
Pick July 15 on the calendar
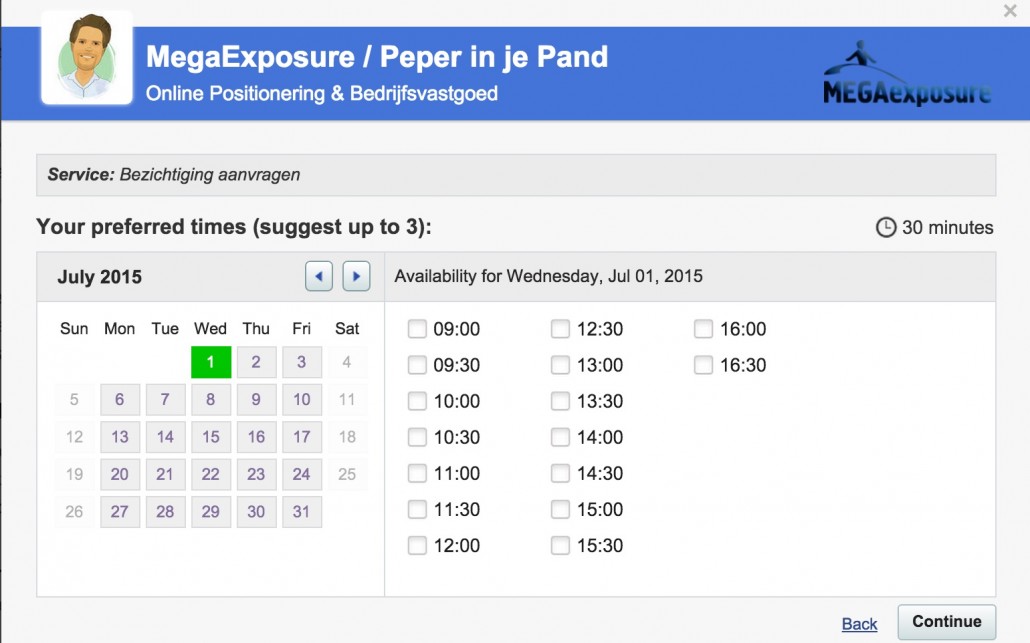(x=211, y=437)
